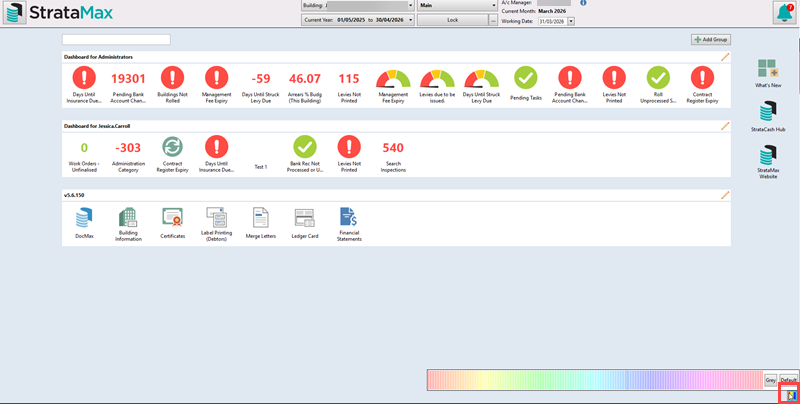Viewport: 800px width, 404px height.
Task: Apply the Grey colour theme button
Action: click(770, 380)
